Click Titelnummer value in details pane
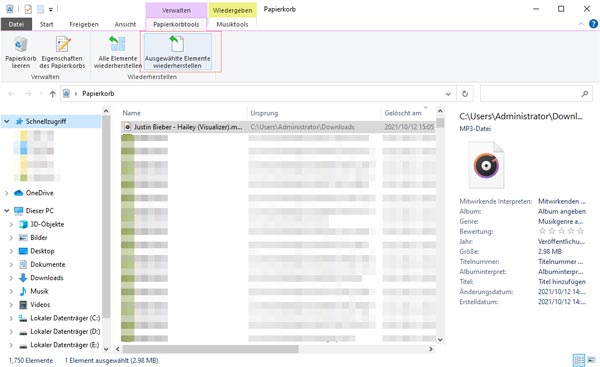 pyautogui.click(x=561, y=261)
